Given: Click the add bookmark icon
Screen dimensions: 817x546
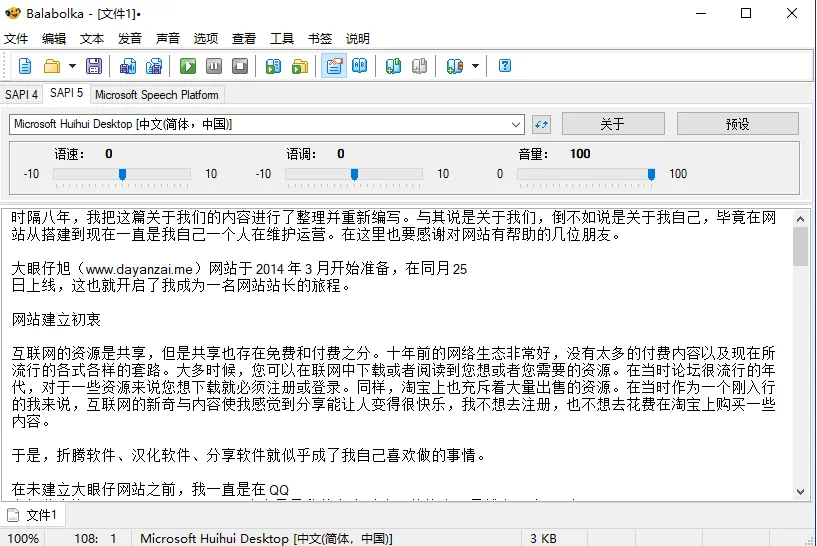Looking at the screenshot, I should 393,66.
